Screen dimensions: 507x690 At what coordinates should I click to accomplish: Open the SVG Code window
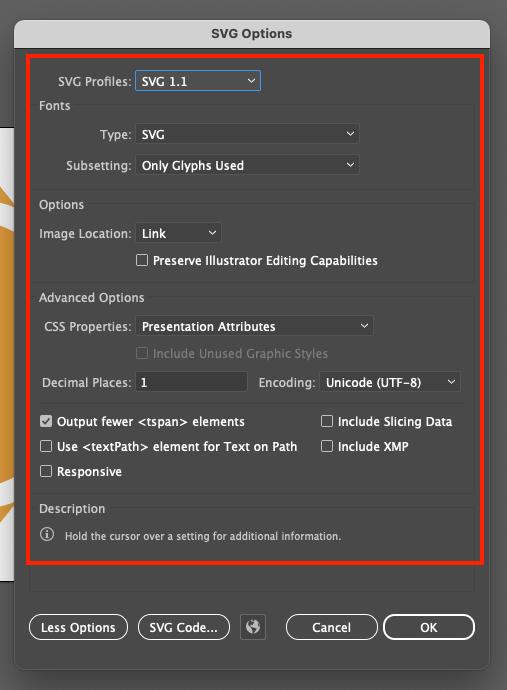pyautogui.click(x=184, y=627)
